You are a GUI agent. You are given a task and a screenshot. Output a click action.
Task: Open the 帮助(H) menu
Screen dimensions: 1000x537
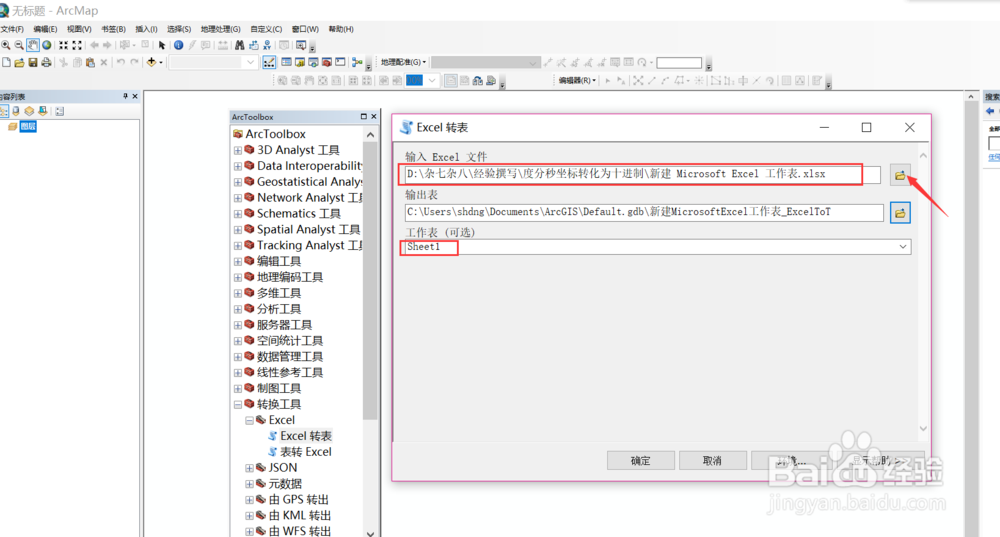point(341,29)
